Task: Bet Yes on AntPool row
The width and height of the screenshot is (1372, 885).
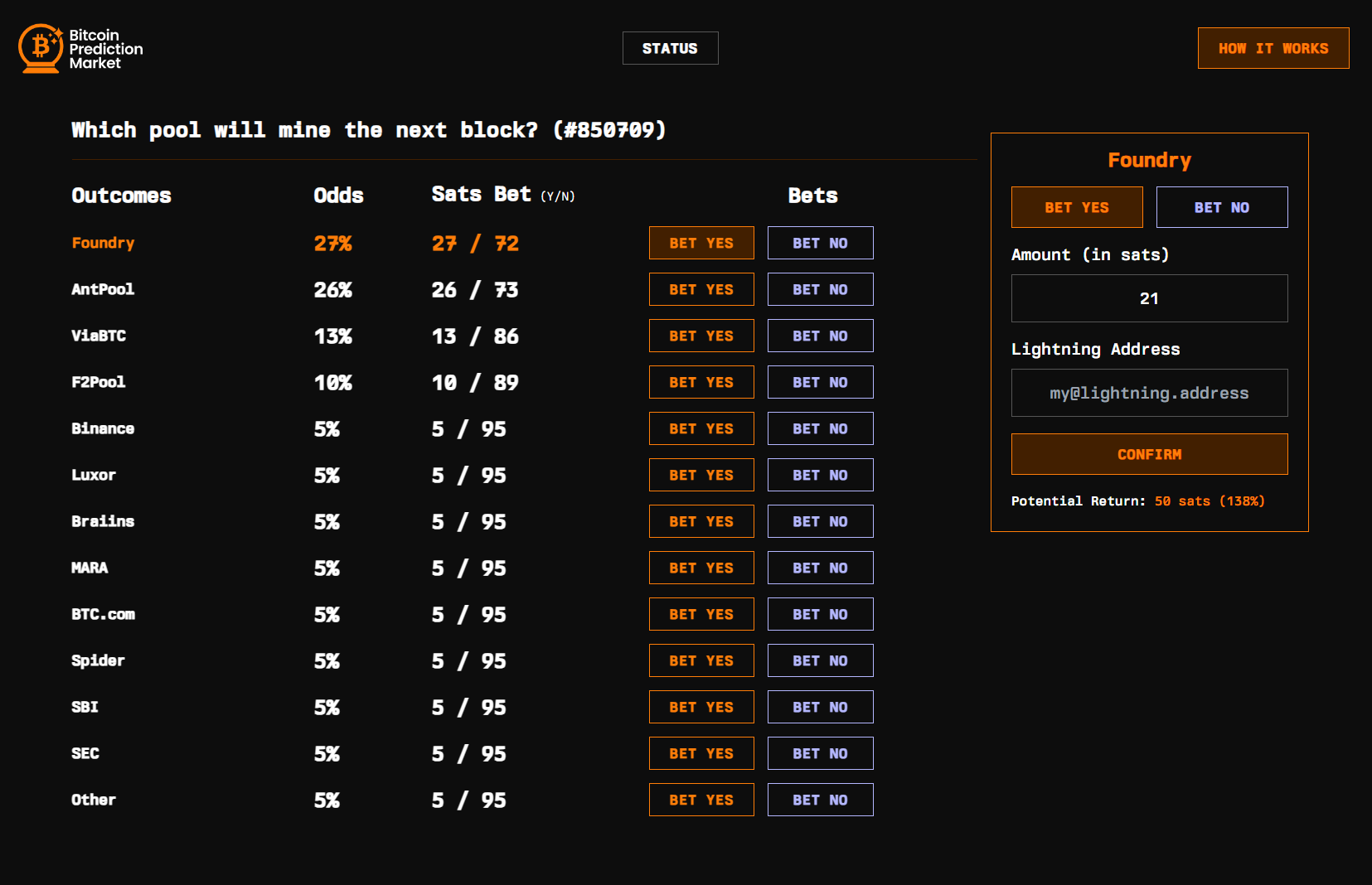Action: pos(701,289)
